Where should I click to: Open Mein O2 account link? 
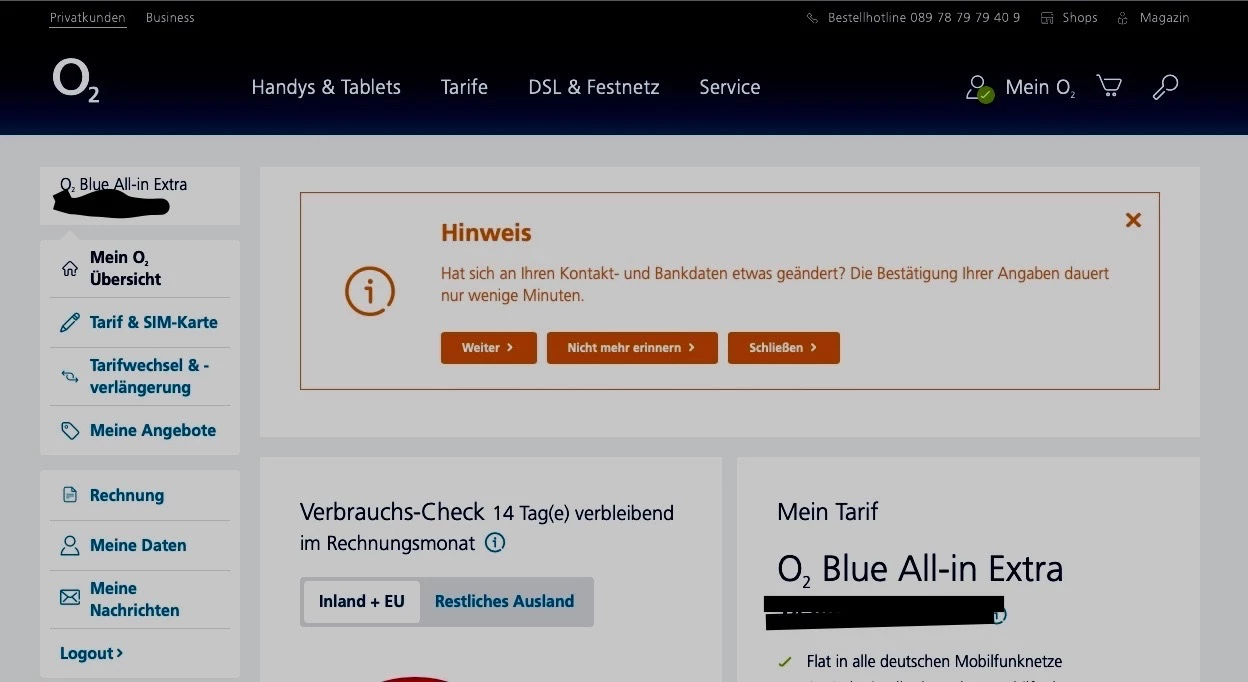[x=1041, y=88]
